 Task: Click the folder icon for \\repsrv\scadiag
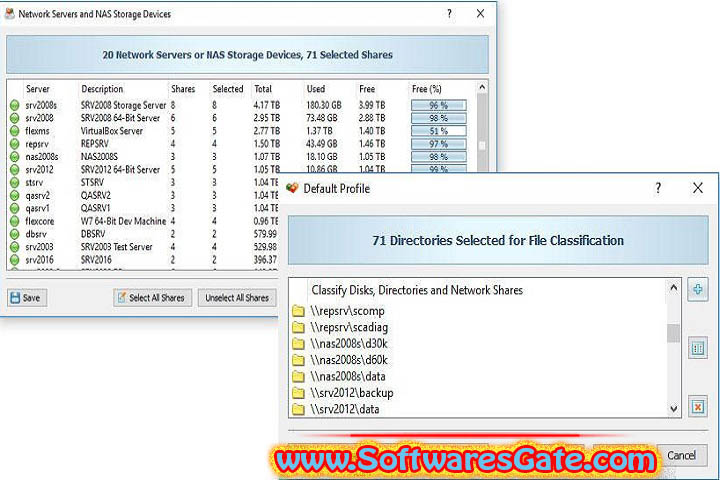[298, 328]
